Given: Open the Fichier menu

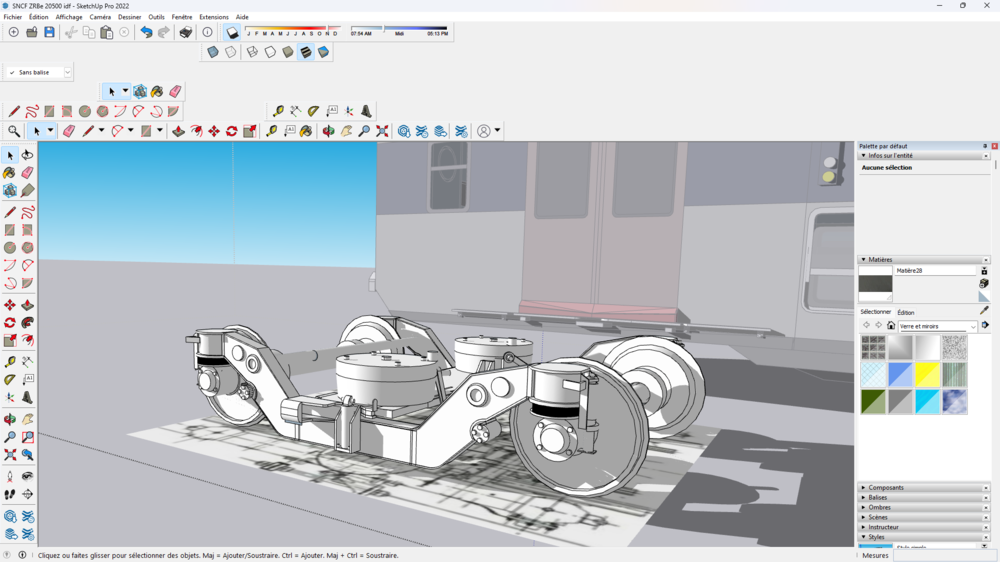Looking at the screenshot, I should pyautogui.click(x=13, y=17).
